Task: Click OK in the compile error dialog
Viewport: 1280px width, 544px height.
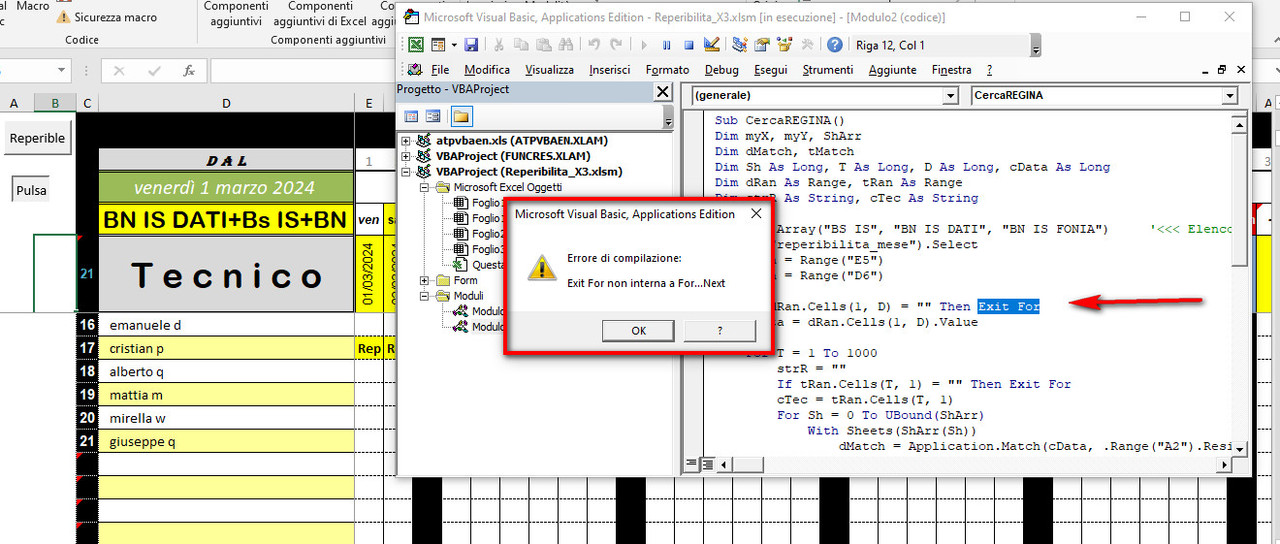Action: click(638, 331)
